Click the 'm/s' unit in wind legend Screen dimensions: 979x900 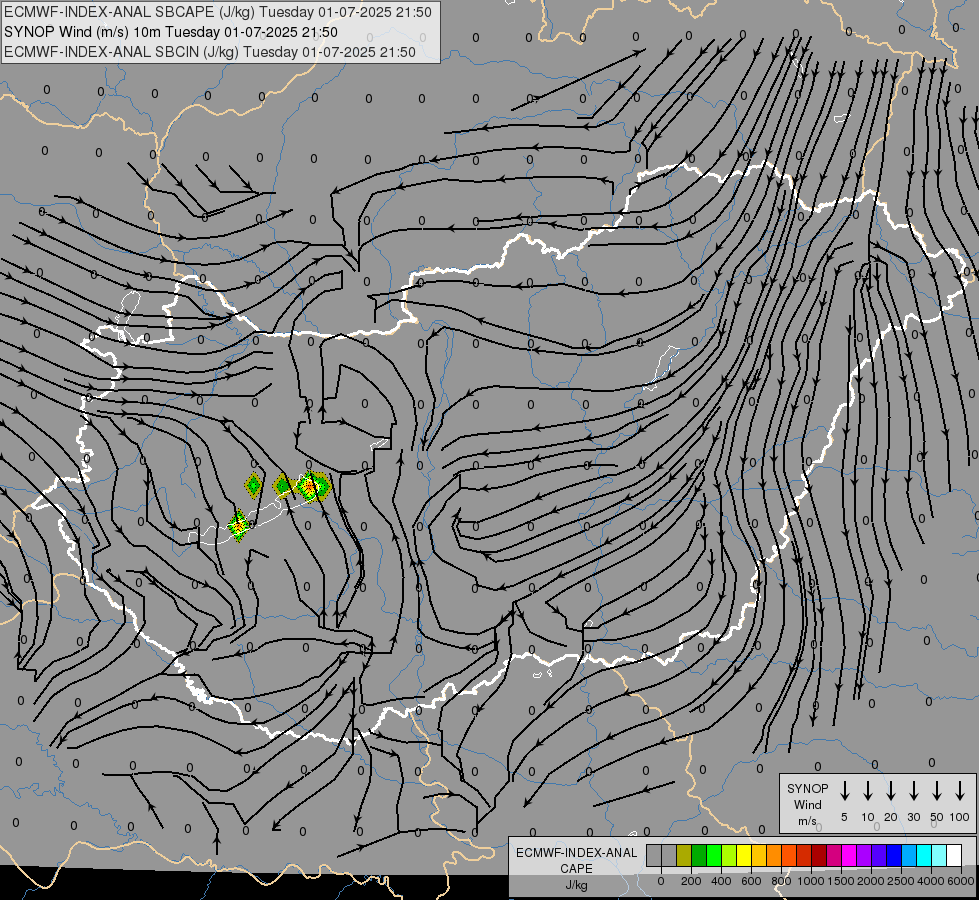[807, 821]
